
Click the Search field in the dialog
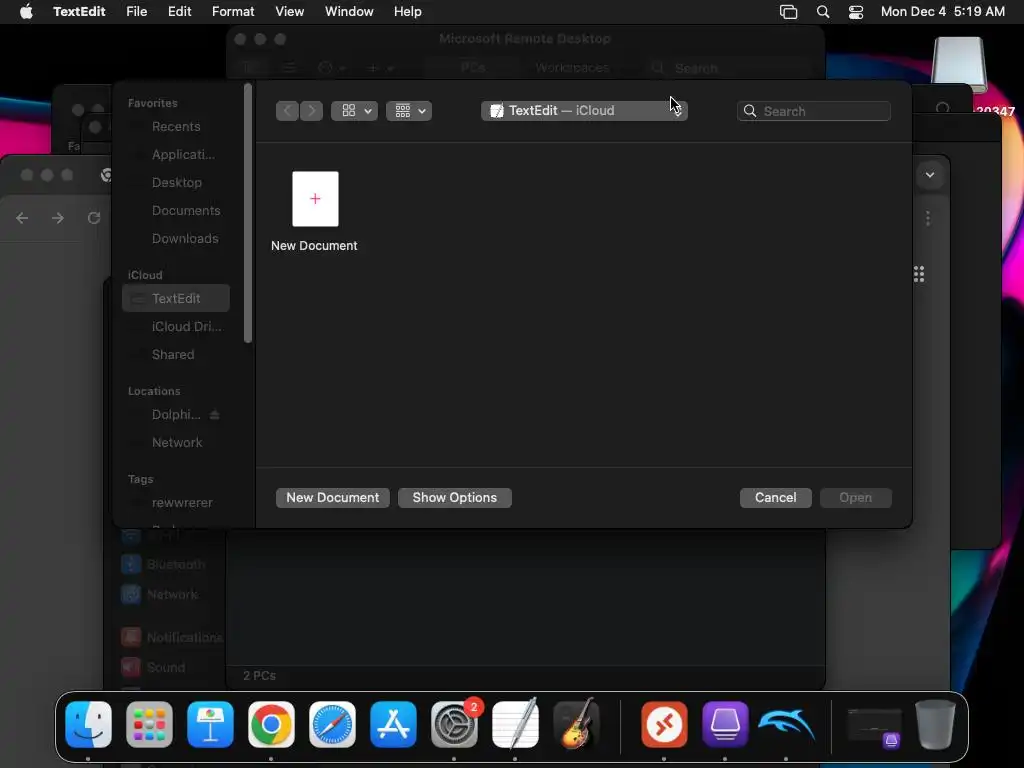coord(814,111)
